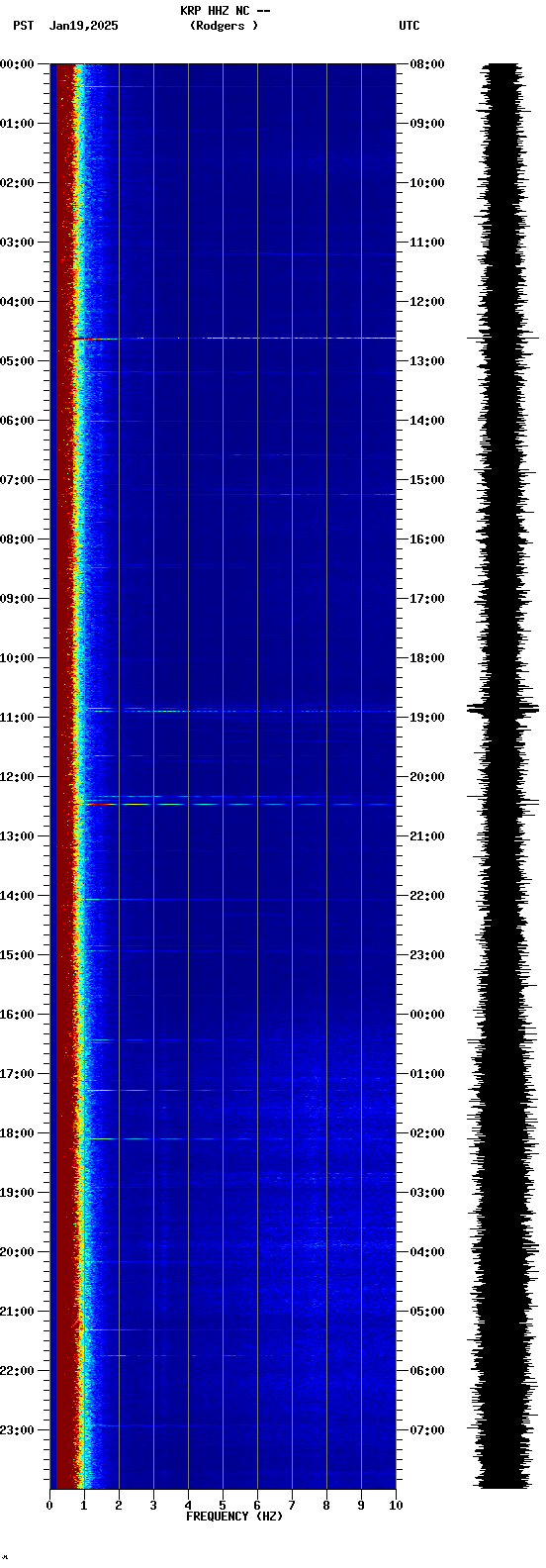
Task: Click the bright event streak near 12:30 PST
Action: click(x=239, y=804)
